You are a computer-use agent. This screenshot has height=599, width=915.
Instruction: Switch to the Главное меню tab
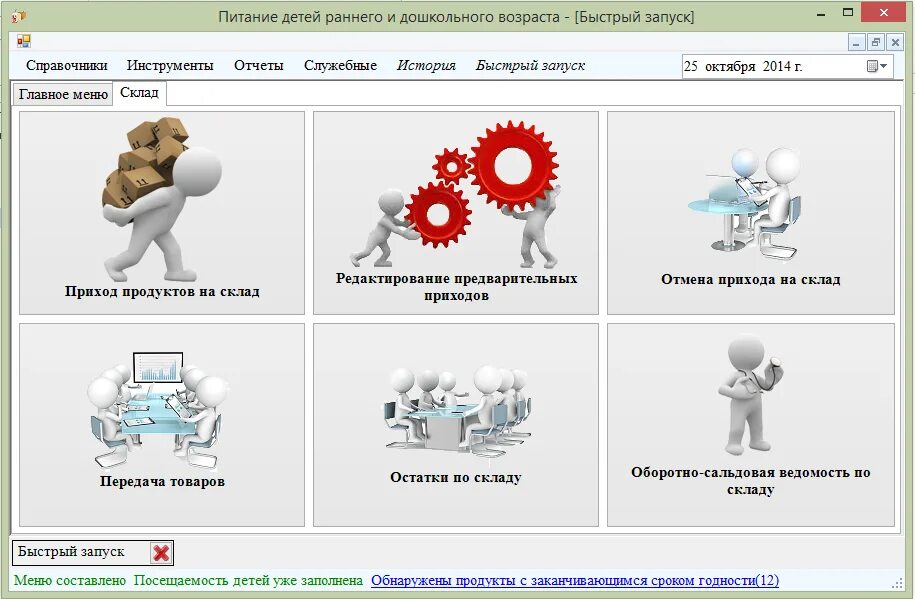pyautogui.click(x=63, y=95)
